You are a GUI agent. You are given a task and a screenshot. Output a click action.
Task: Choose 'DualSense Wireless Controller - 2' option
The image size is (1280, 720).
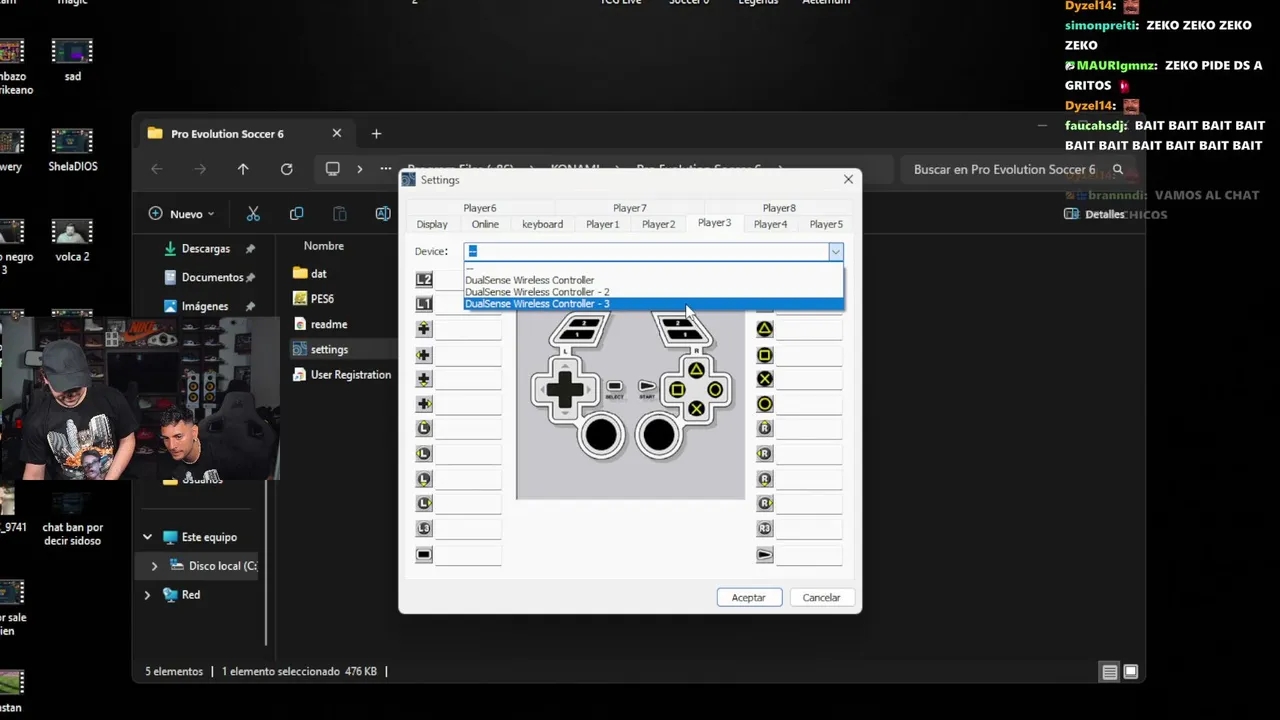(x=654, y=292)
